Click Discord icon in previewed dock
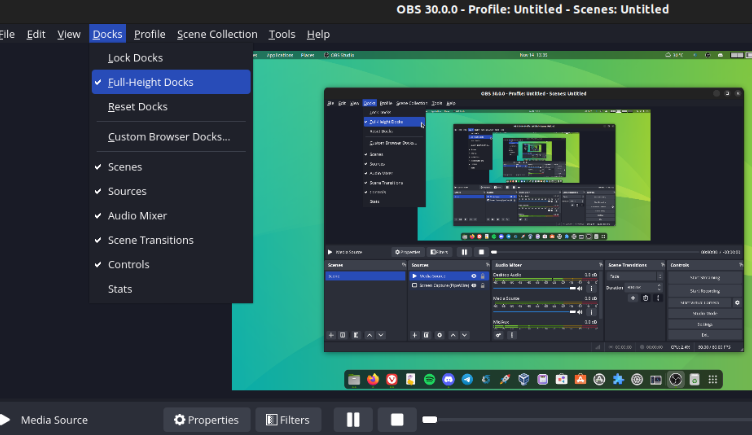The image size is (752, 435). point(448,380)
